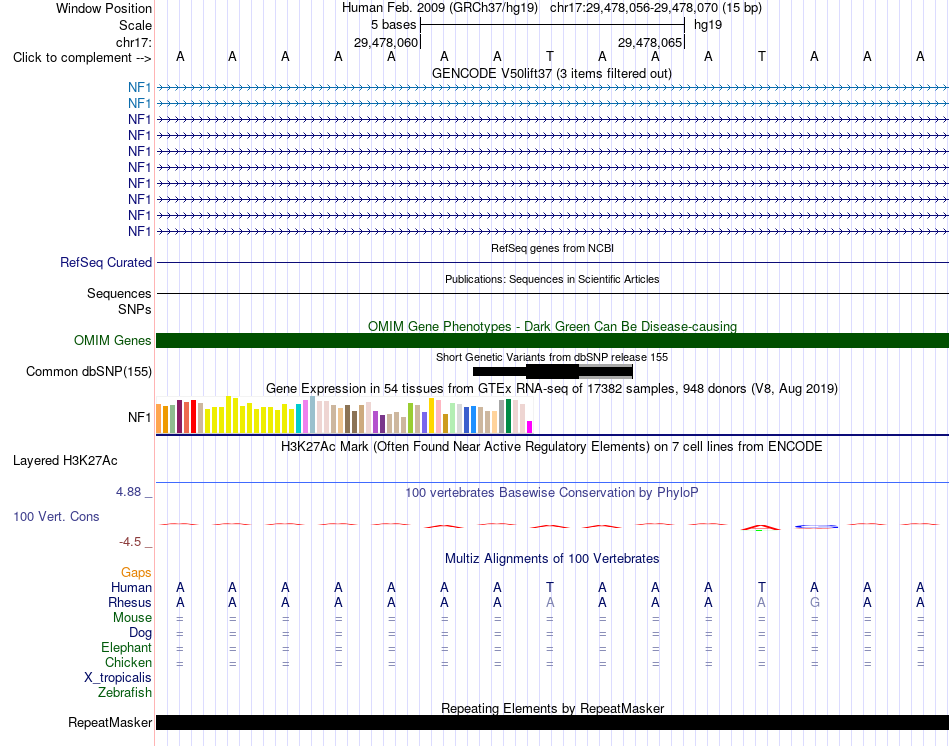Select the X_tropicalis alignment row label

pyautogui.click(x=118, y=678)
